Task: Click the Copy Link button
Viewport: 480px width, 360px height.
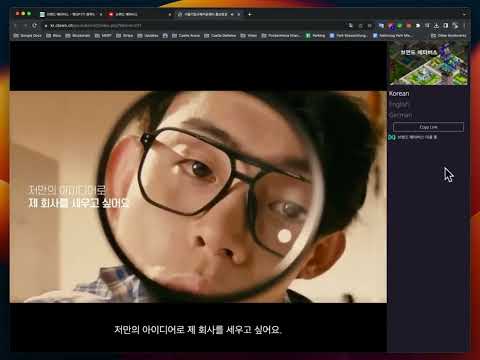Action: [428, 127]
